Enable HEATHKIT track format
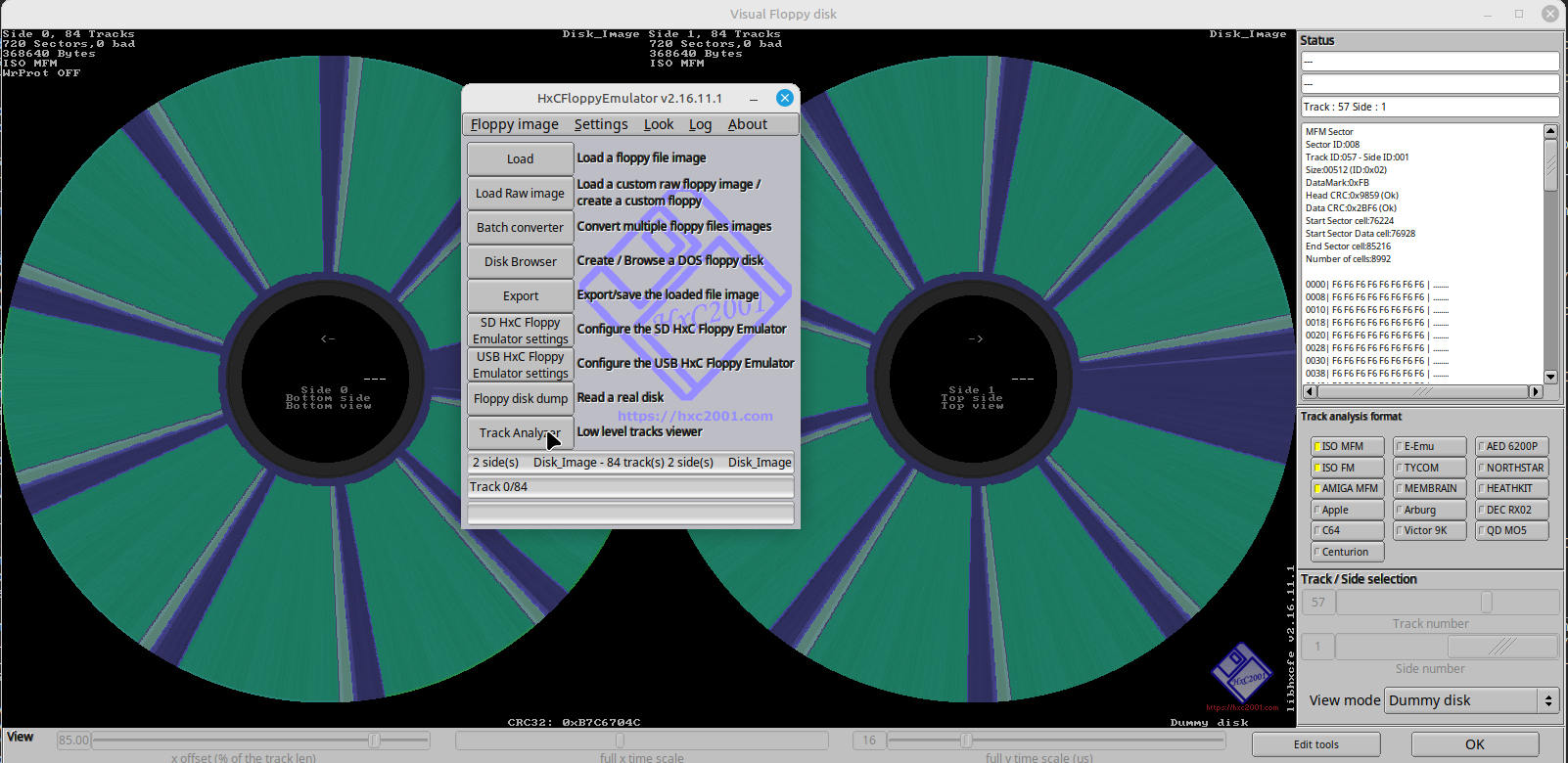Screen dimensions: 1568x763 pyautogui.click(x=1512, y=488)
